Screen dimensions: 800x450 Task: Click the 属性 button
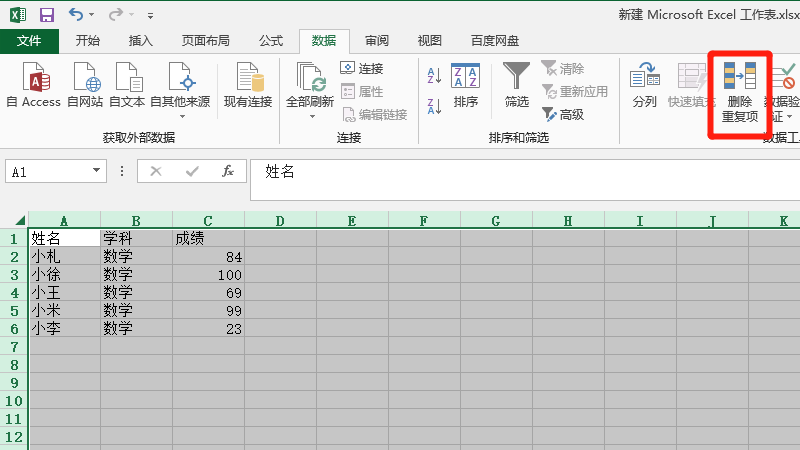pos(362,91)
